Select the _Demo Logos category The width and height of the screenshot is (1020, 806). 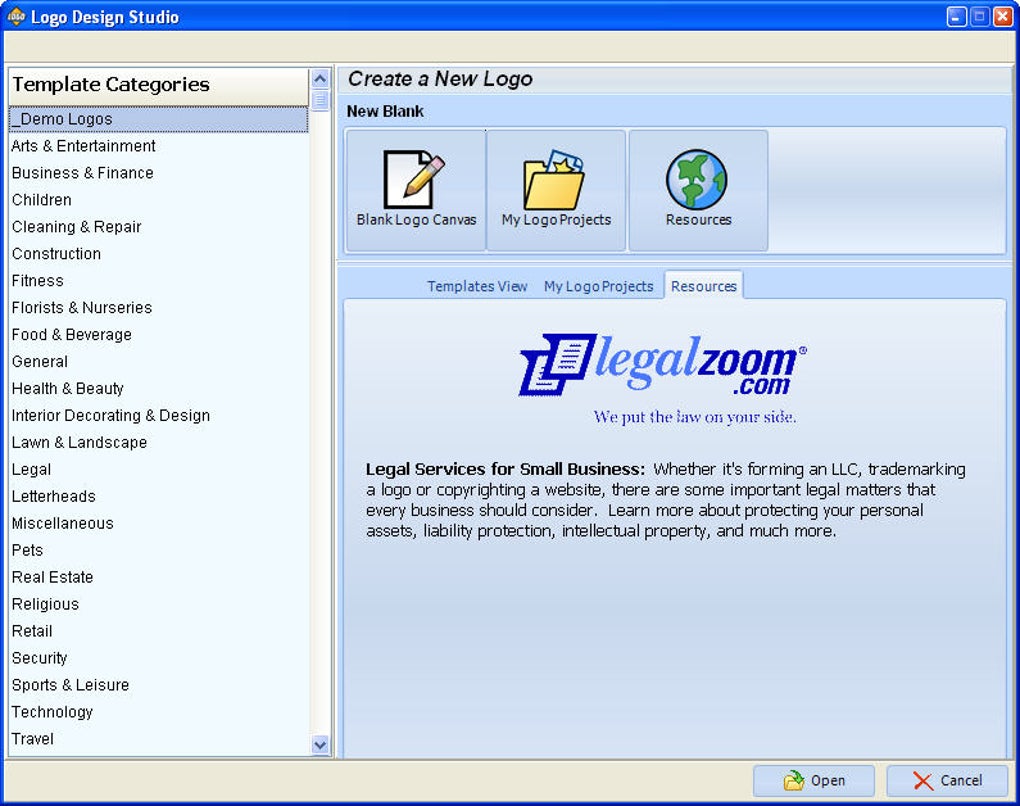coord(158,119)
